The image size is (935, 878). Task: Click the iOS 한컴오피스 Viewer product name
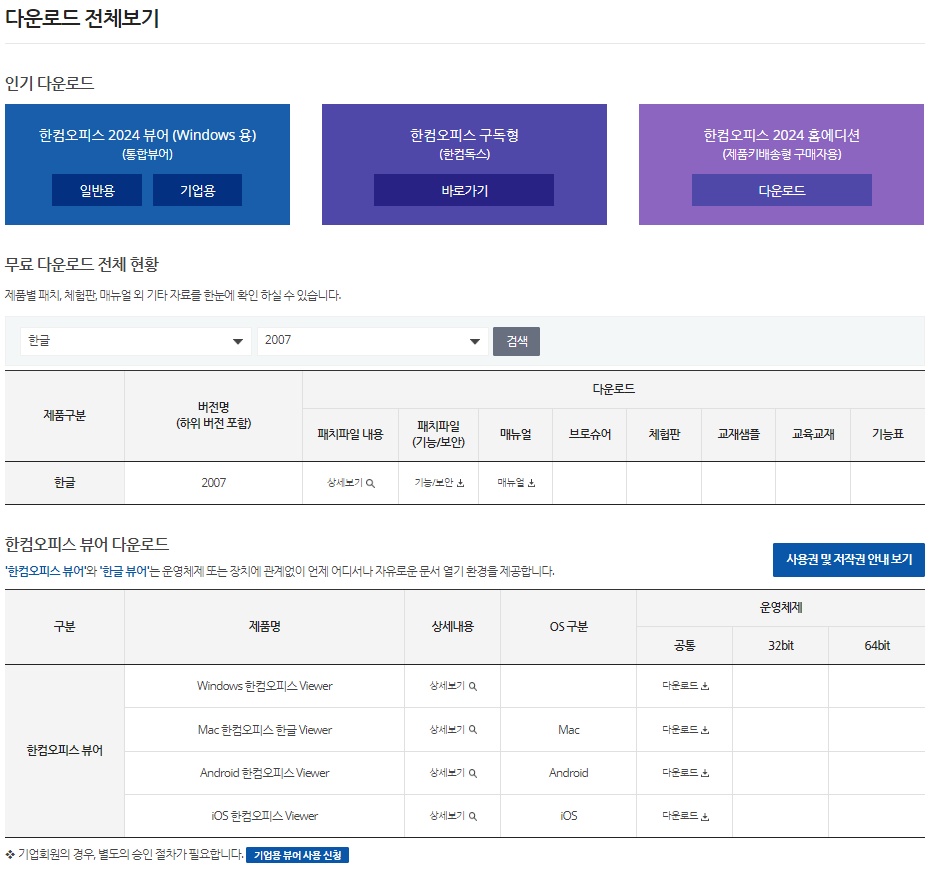click(265, 816)
